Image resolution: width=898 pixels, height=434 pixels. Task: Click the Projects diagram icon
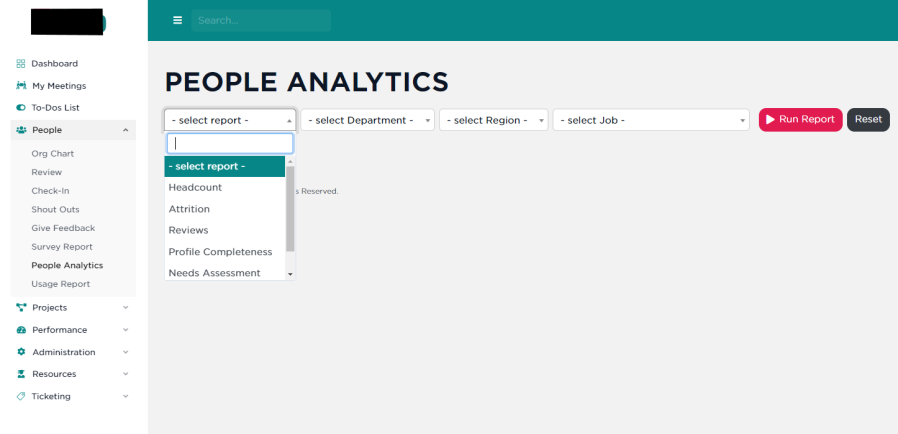(x=21, y=307)
